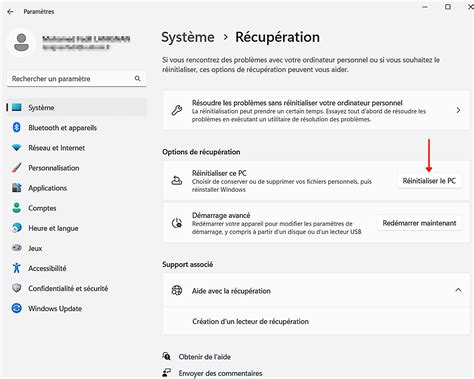Click the Rechercher un paramètre field
The height and width of the screenshot is (379, 474).
pyautogui.click(x=76, y=79)
